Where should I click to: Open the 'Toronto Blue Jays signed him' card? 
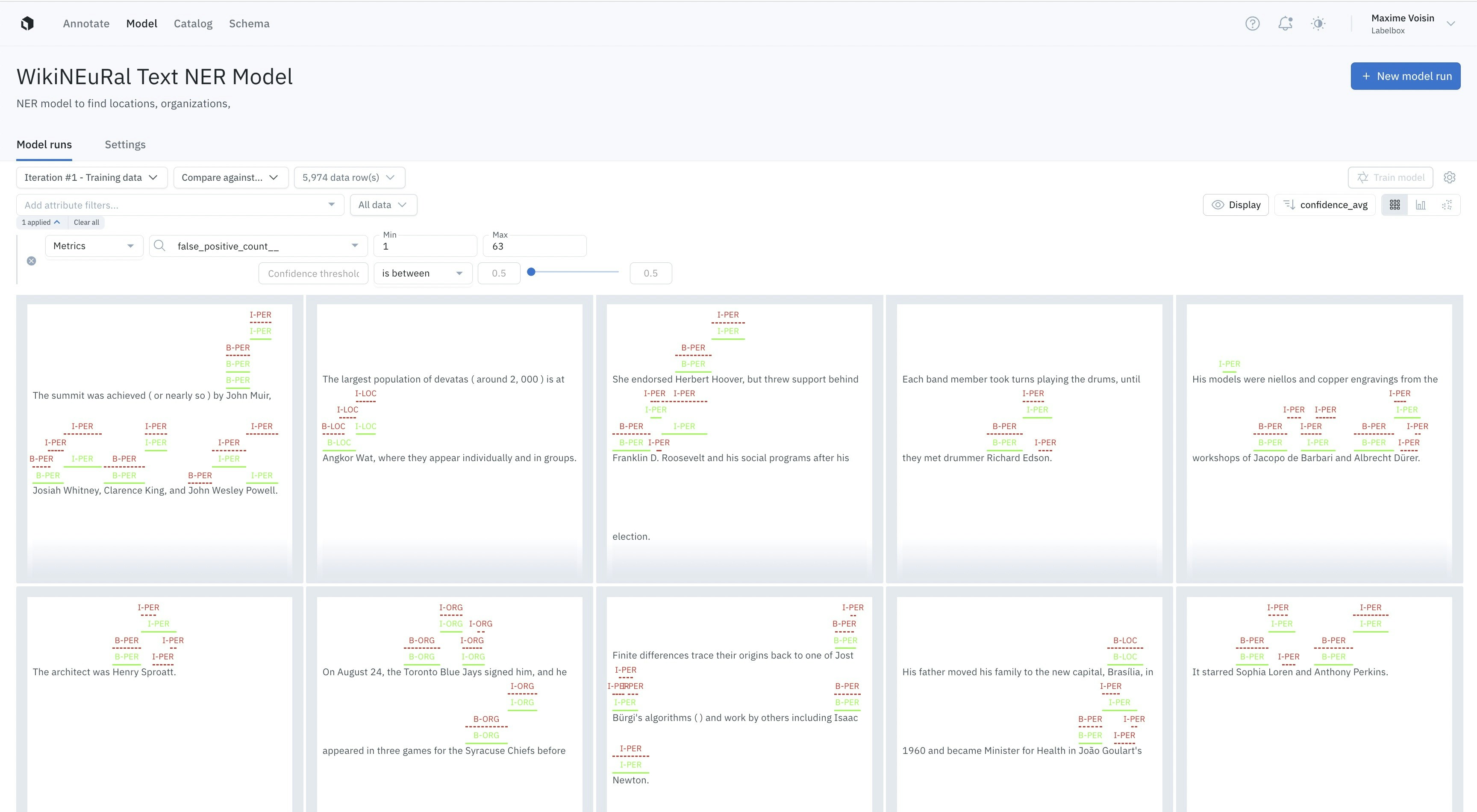450,700
